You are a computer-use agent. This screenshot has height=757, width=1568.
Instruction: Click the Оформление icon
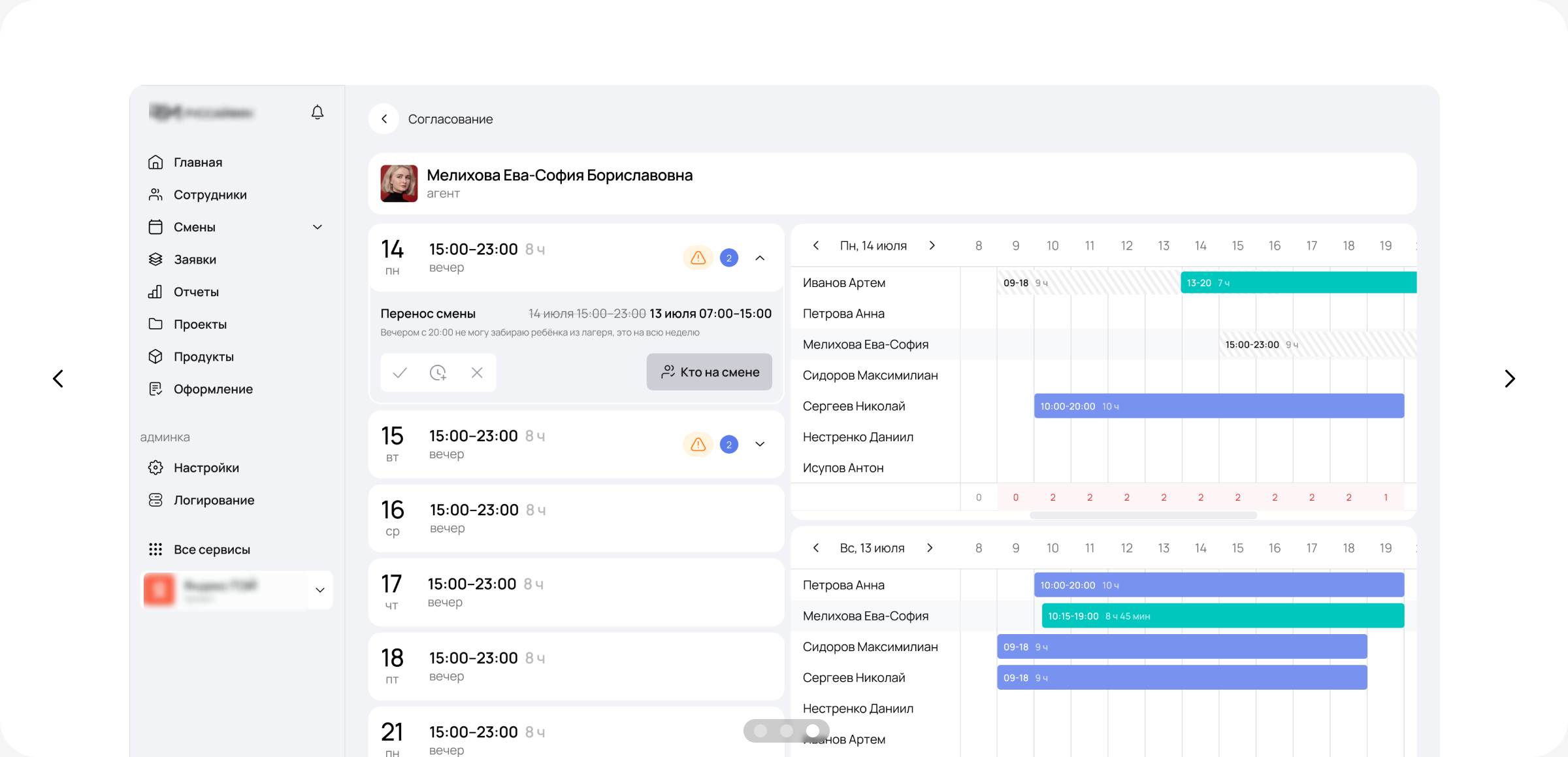155,389
